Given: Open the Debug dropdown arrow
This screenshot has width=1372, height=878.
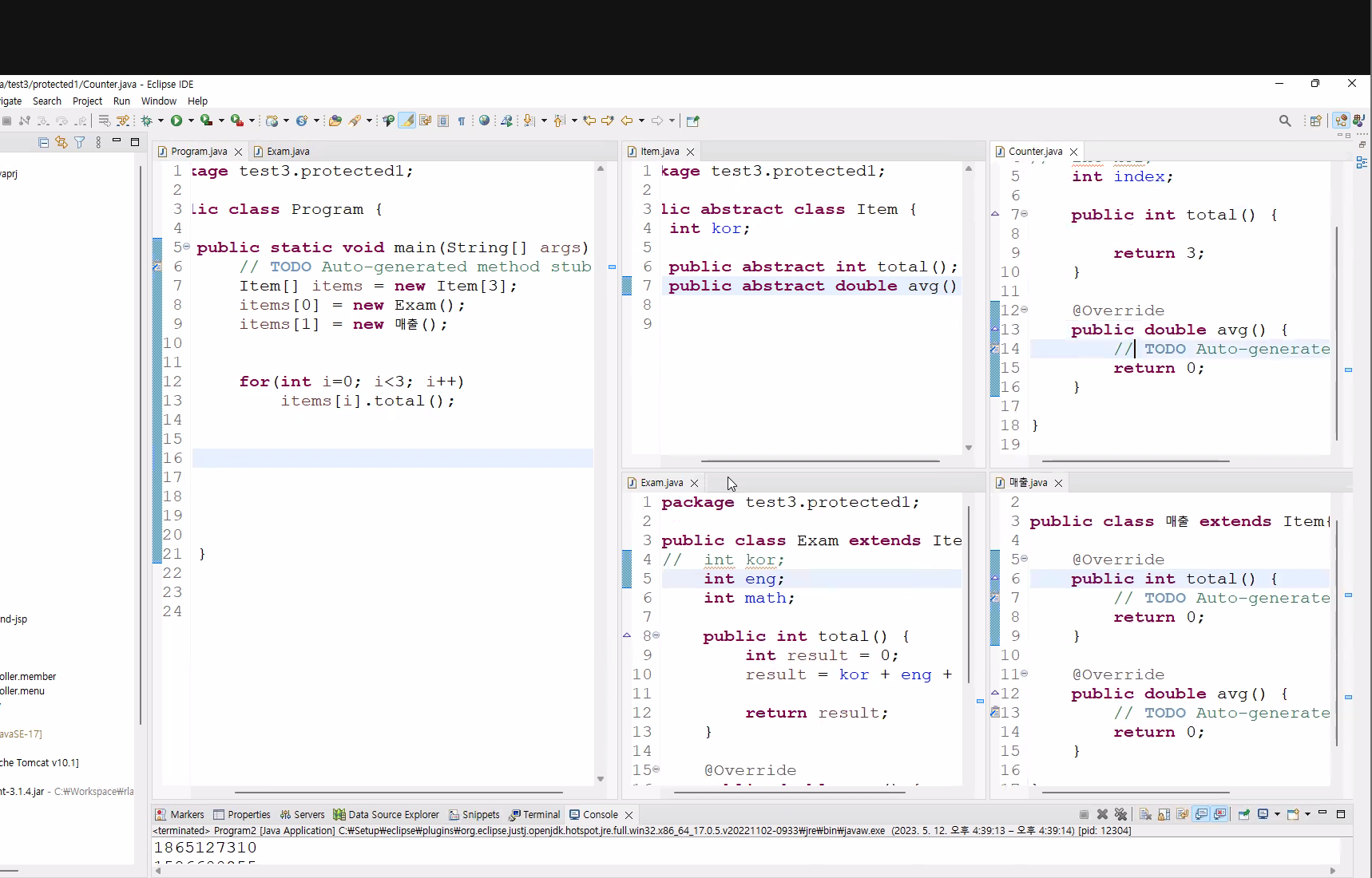Looking at the screenshot, I should (x=161, y=121).
